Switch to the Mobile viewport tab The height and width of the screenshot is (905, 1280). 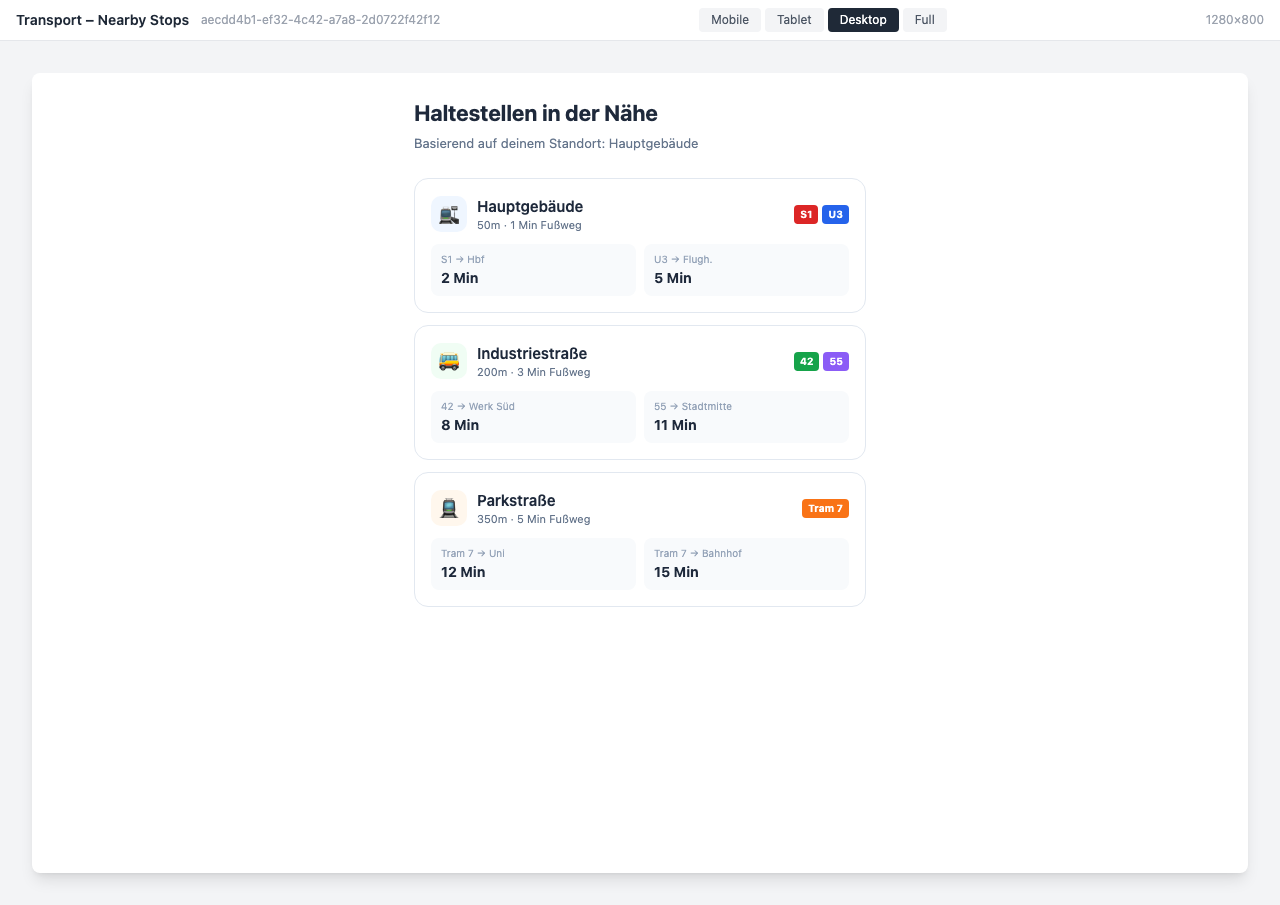coord(730,20)
